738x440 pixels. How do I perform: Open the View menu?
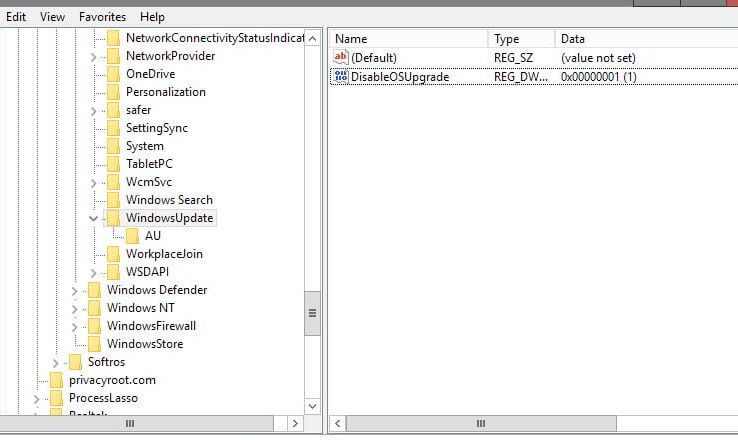pos(52,17)
